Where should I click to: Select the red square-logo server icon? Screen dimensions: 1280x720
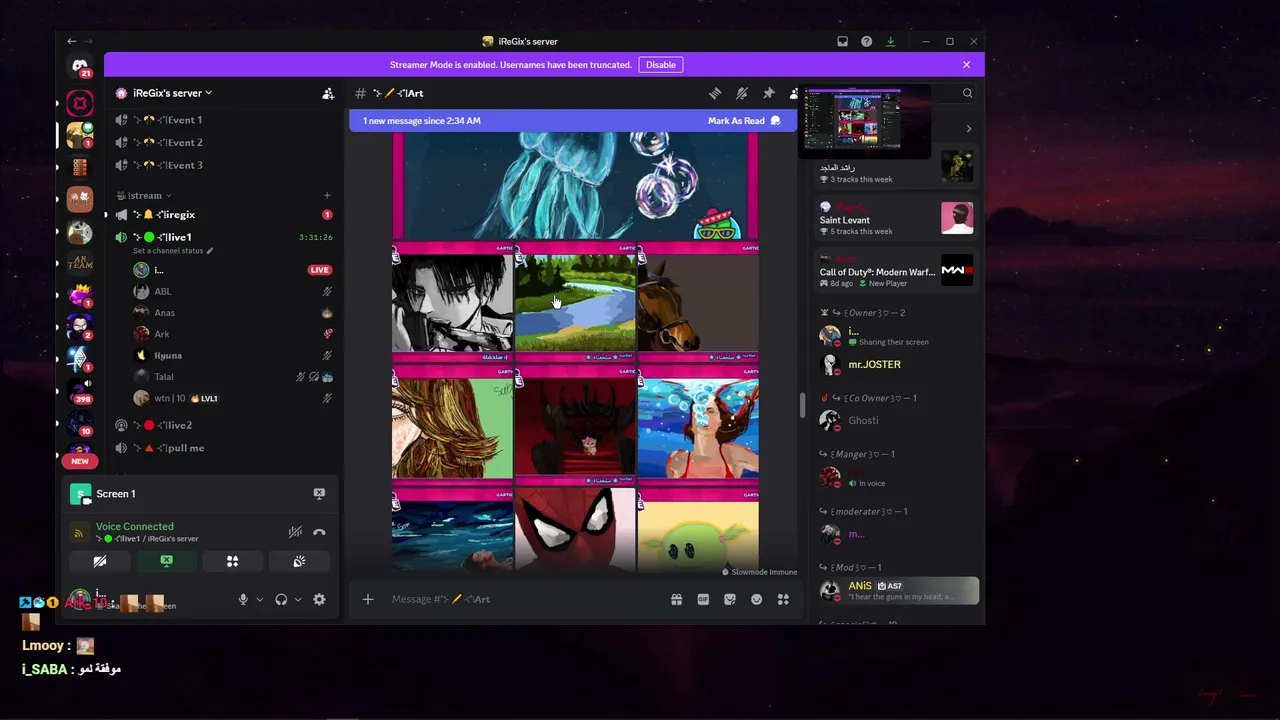[80, 102]
